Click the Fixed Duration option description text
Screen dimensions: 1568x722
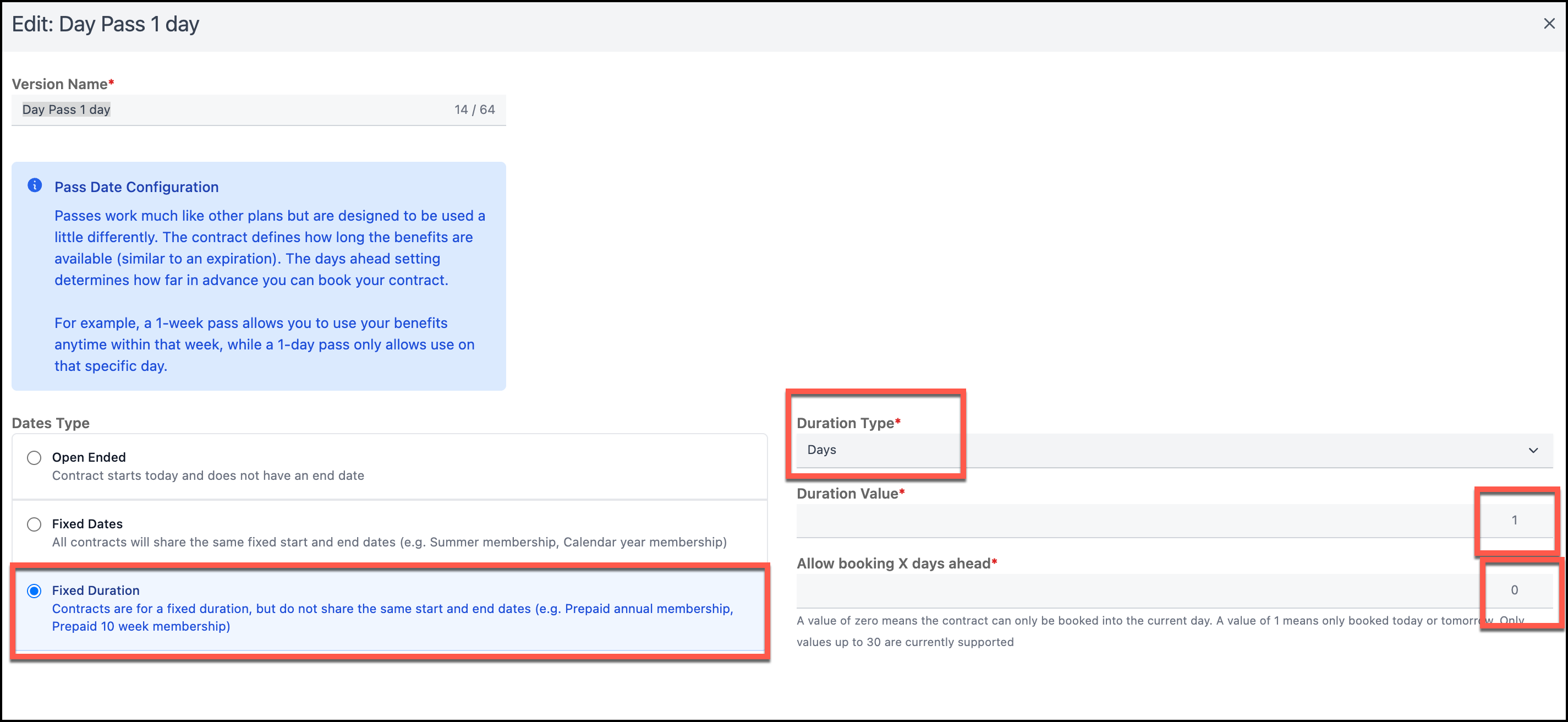click(x=392, y=617)
